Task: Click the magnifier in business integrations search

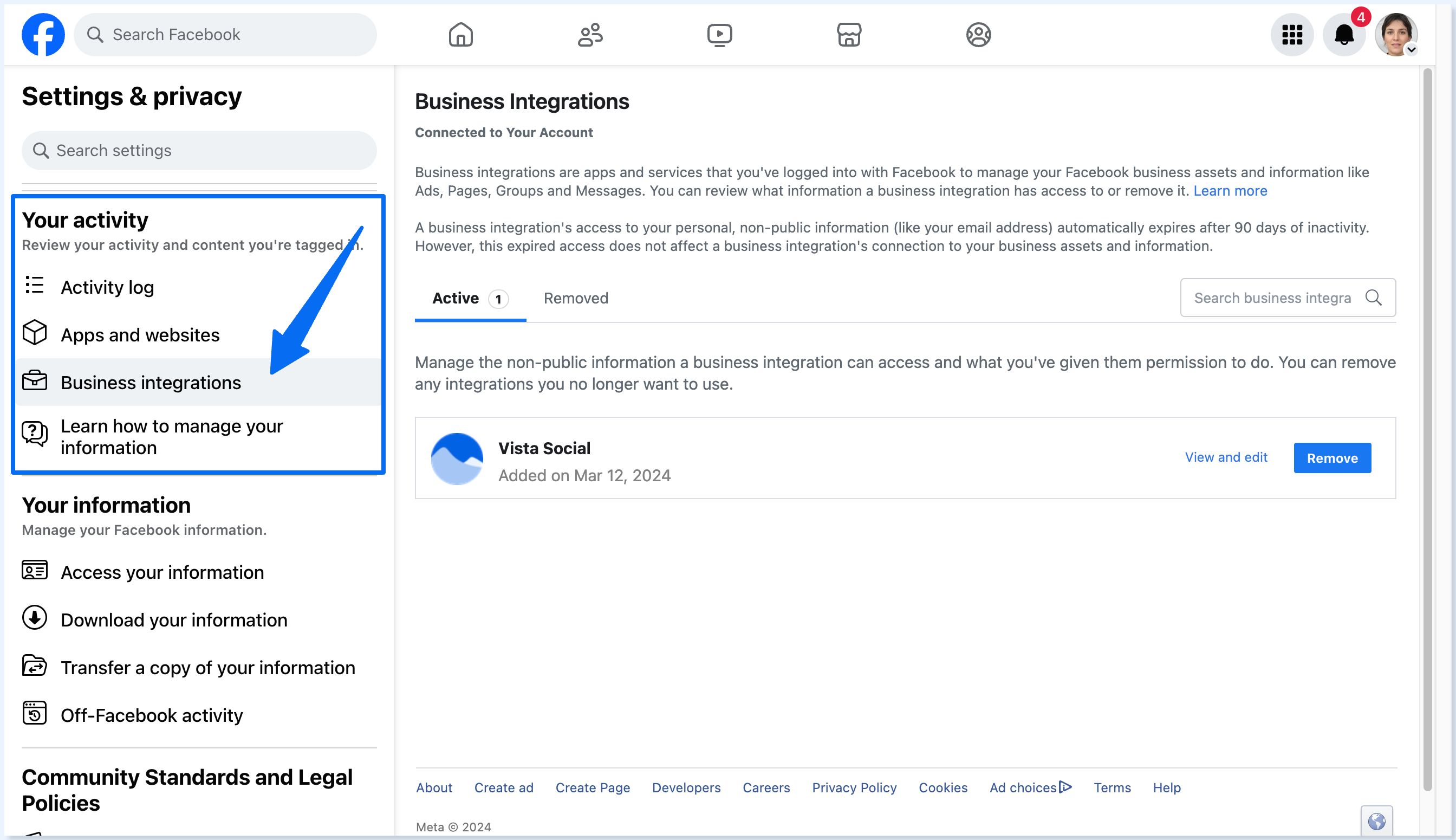Action: point(1374,298)
